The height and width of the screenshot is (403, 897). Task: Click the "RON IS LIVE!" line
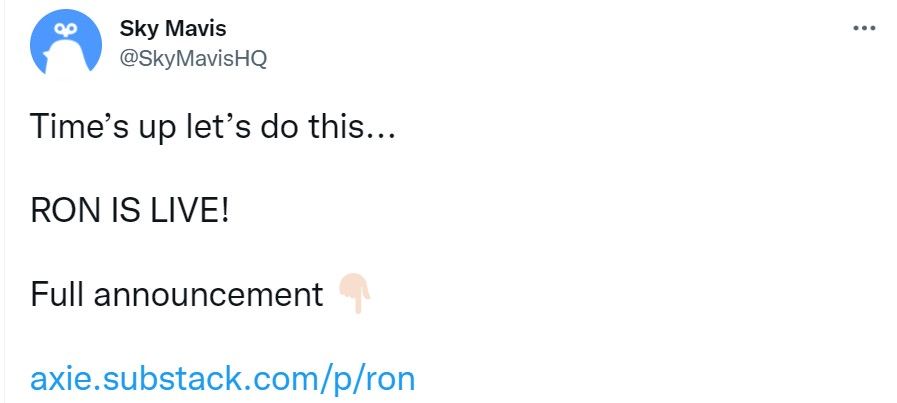[x=130, y=211]
